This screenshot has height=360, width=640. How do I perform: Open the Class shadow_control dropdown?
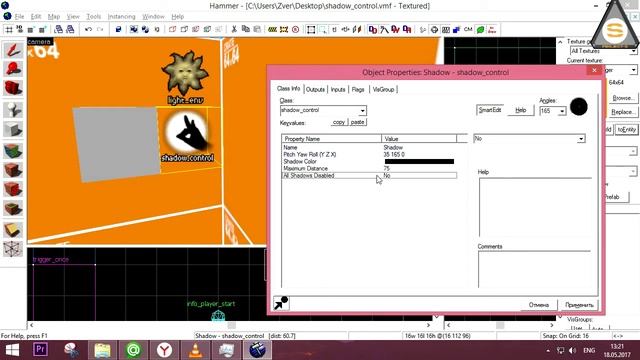(x=362, y=111)
